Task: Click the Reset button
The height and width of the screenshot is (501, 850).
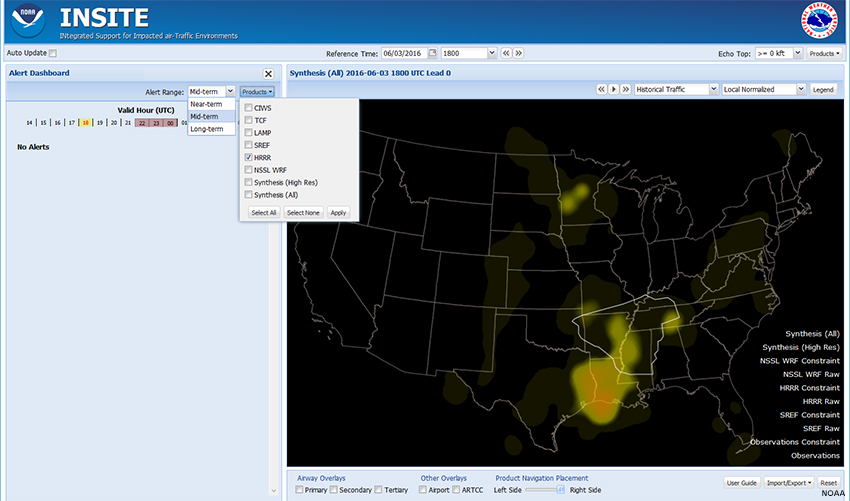Action: point(828,483)
